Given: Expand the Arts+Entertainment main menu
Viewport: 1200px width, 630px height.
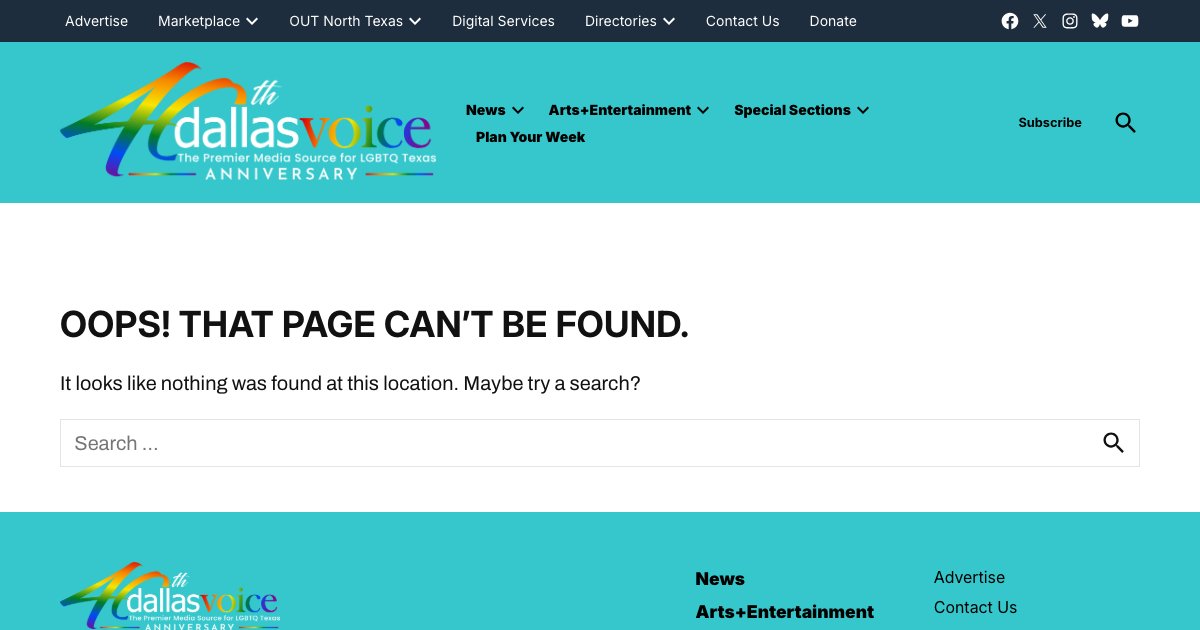Looking at the screenshot, I should [x=703, y=111].
